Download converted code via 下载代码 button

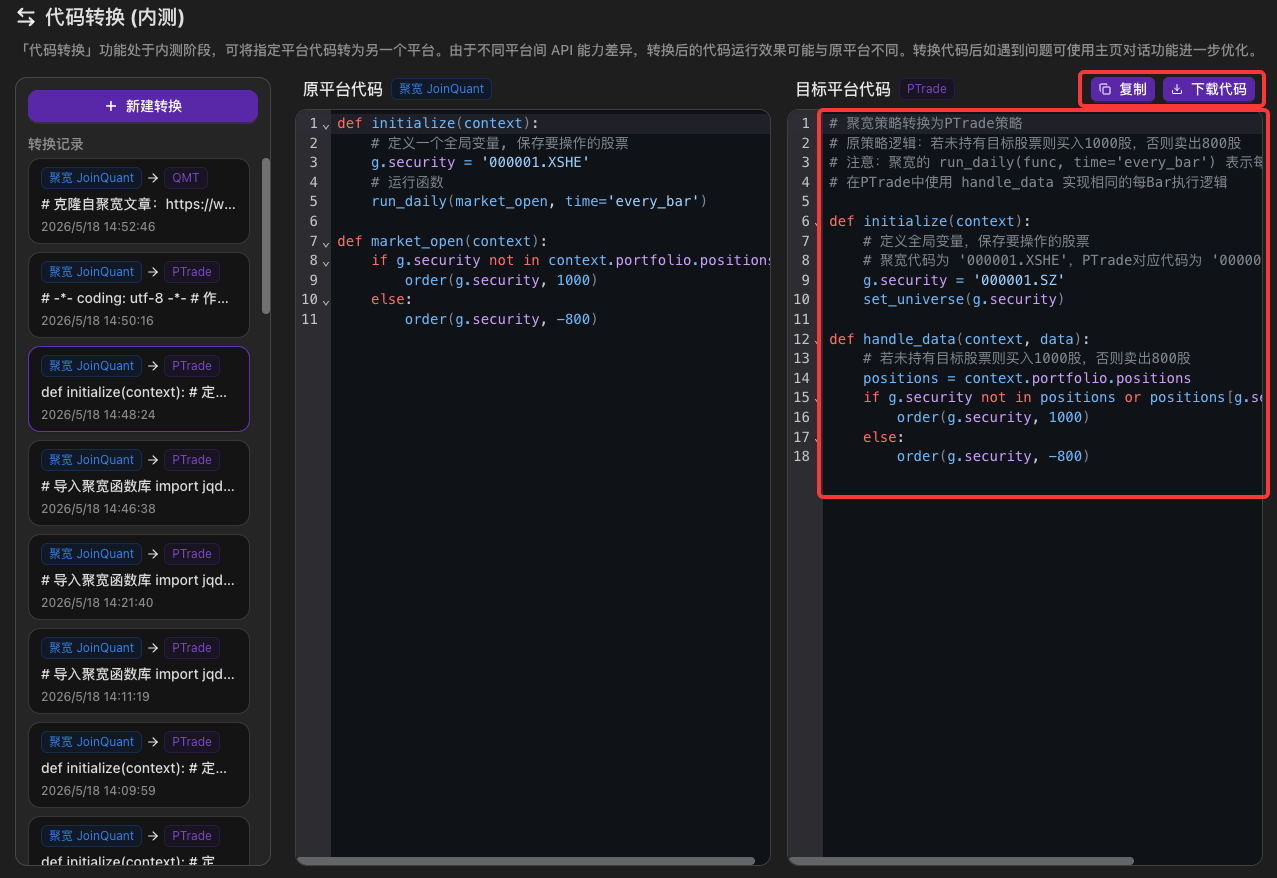(1209, 89)
